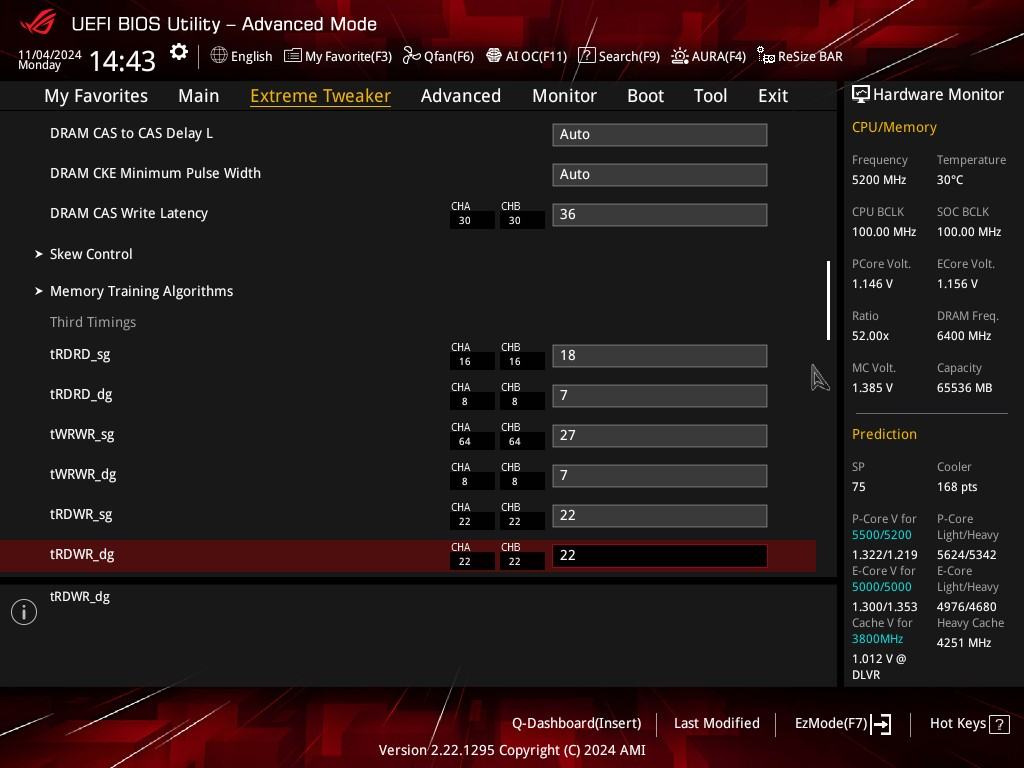Edit tRDWR_sg value field

pyautogui.click(x=660, y=516)
